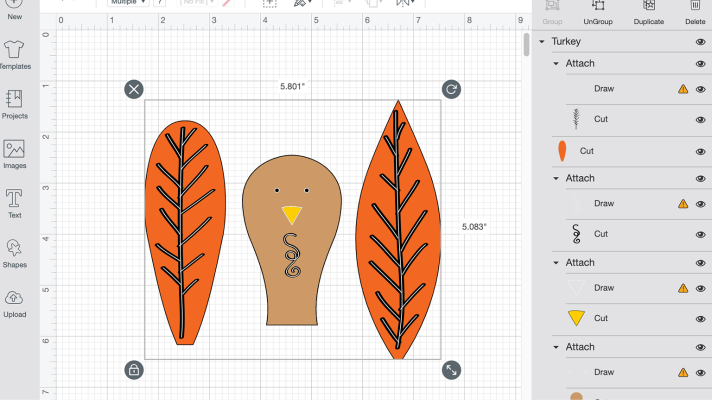Screen dimensions: 712x400
Task: Click the resize arrows handle on selection
Action: [x=451, y=370]
